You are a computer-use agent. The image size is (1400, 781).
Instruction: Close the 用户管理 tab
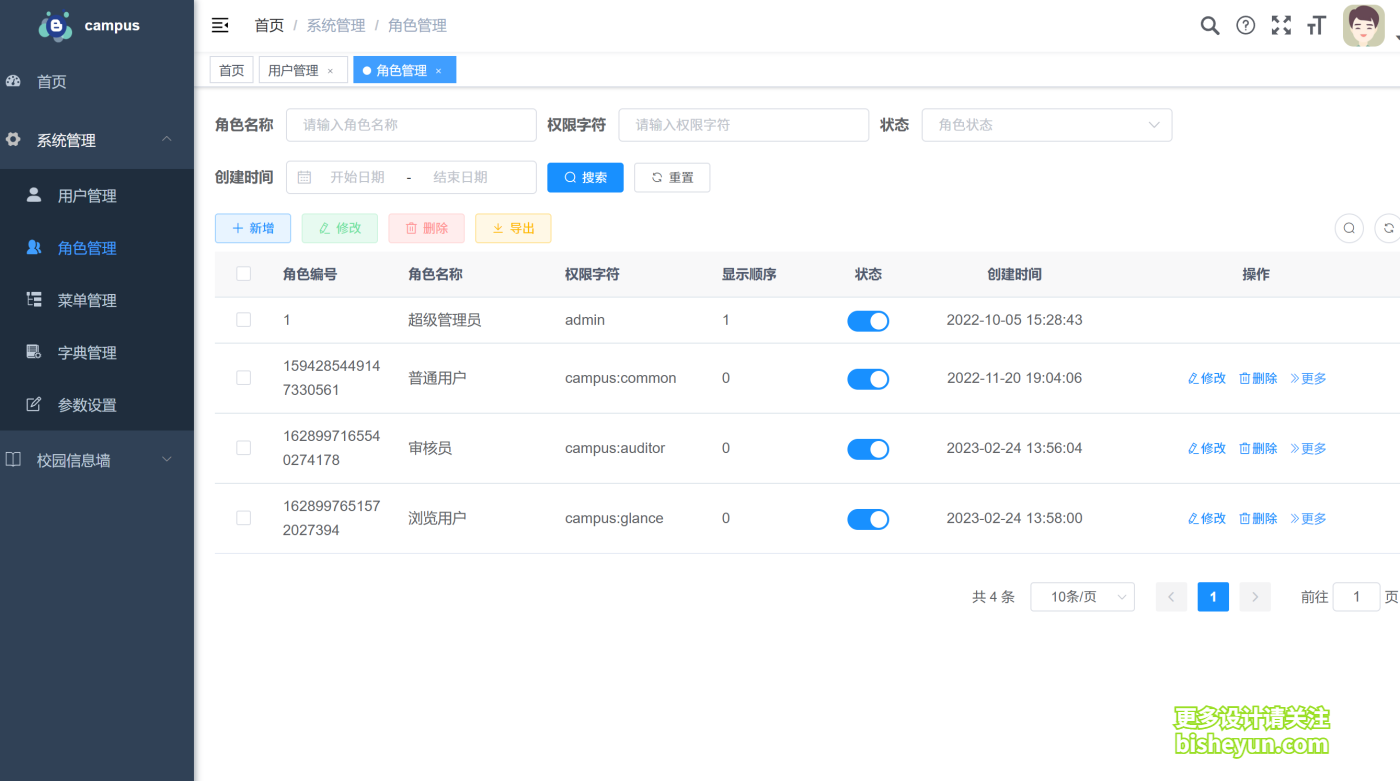coord(330,71)
